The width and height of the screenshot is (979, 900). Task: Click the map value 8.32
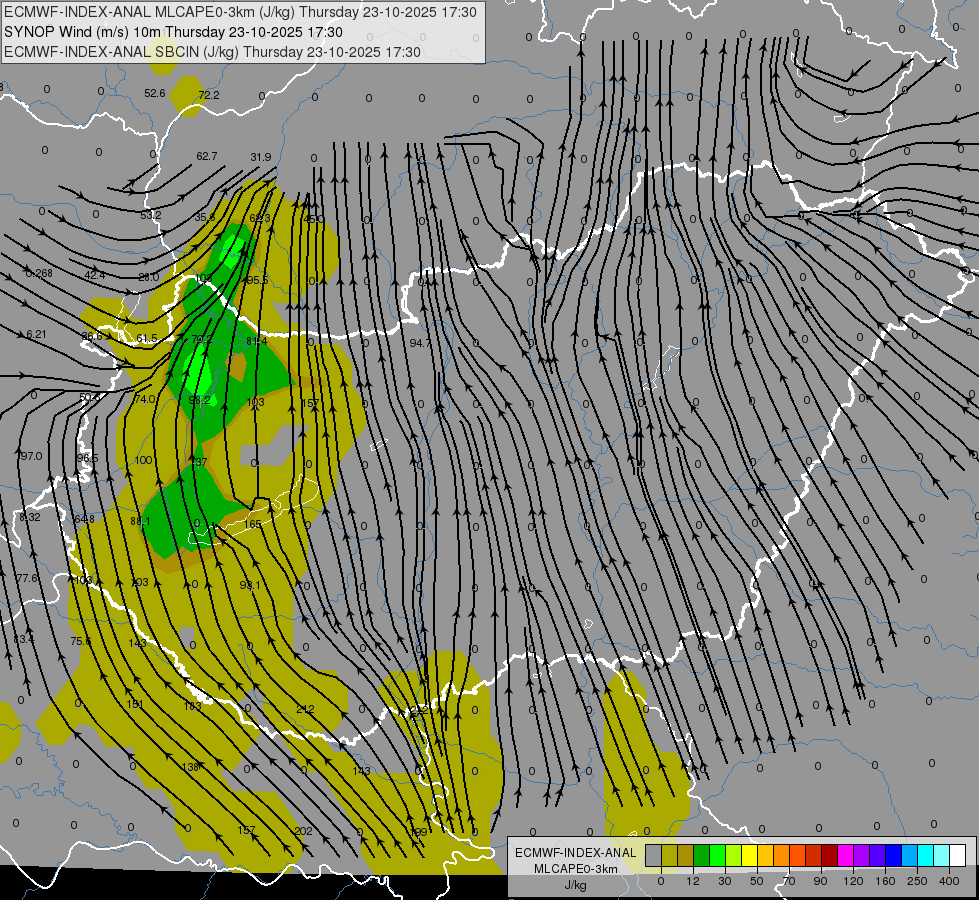(x=29, y=517)
